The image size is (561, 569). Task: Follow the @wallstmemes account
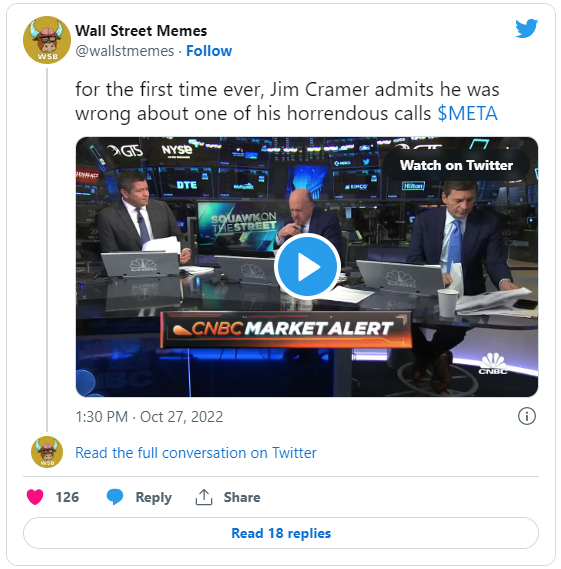(x=209, y=51)
